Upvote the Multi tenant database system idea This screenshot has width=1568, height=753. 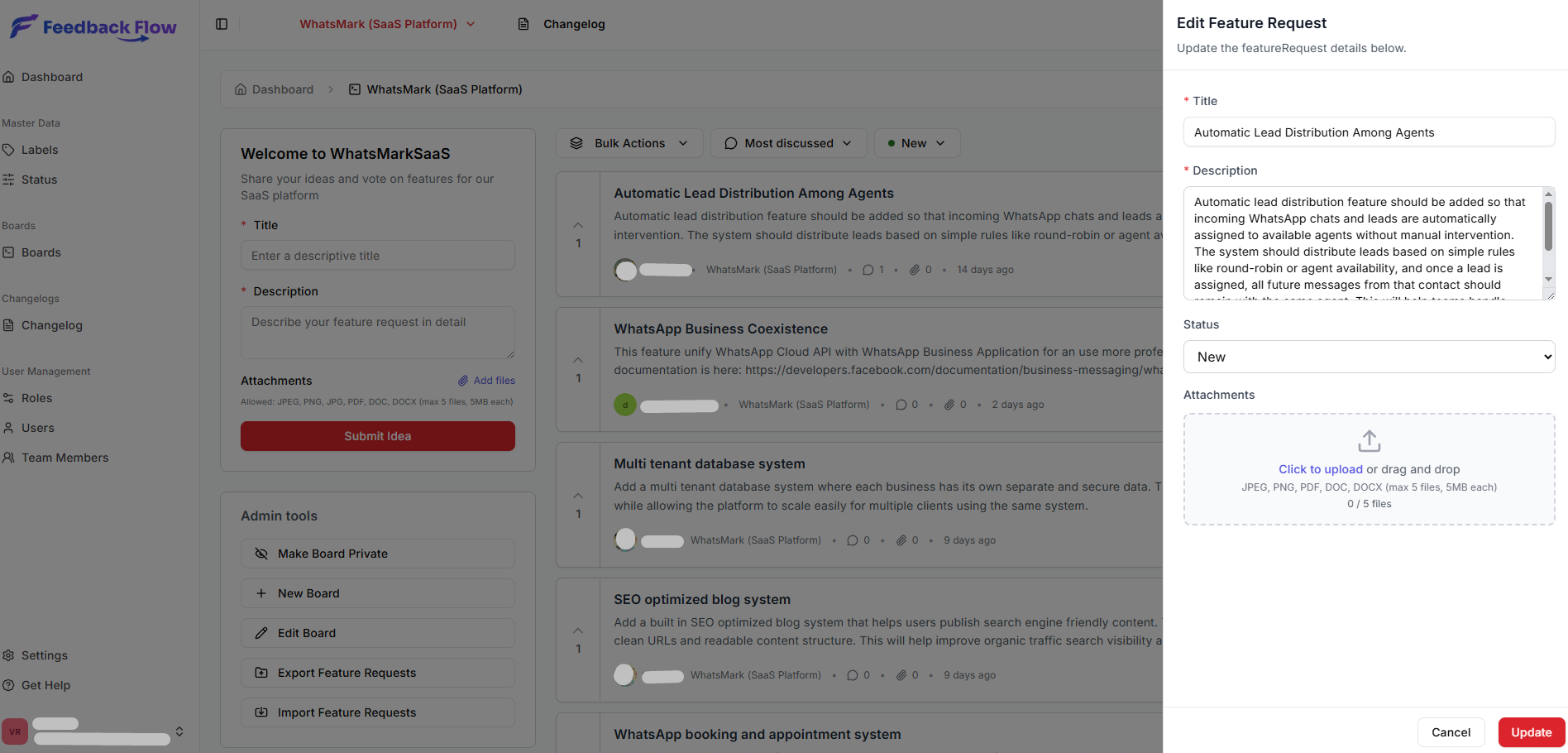[x=578, y=496]
